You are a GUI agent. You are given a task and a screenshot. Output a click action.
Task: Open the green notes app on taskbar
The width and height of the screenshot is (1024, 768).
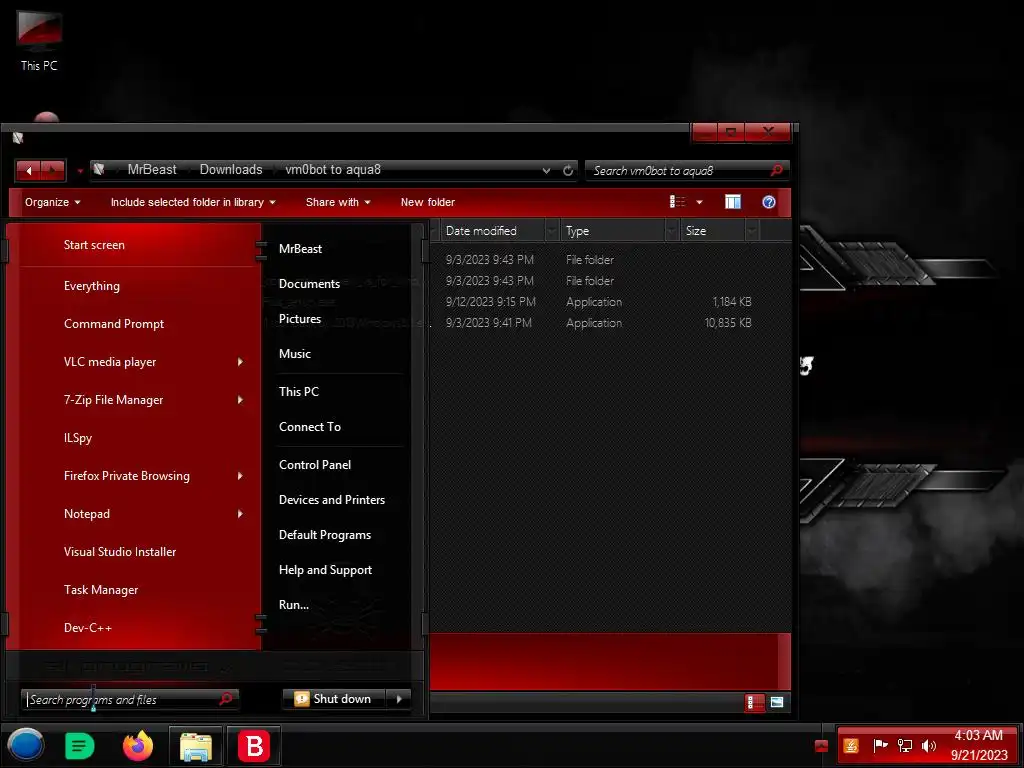click(x=80, y=746)
